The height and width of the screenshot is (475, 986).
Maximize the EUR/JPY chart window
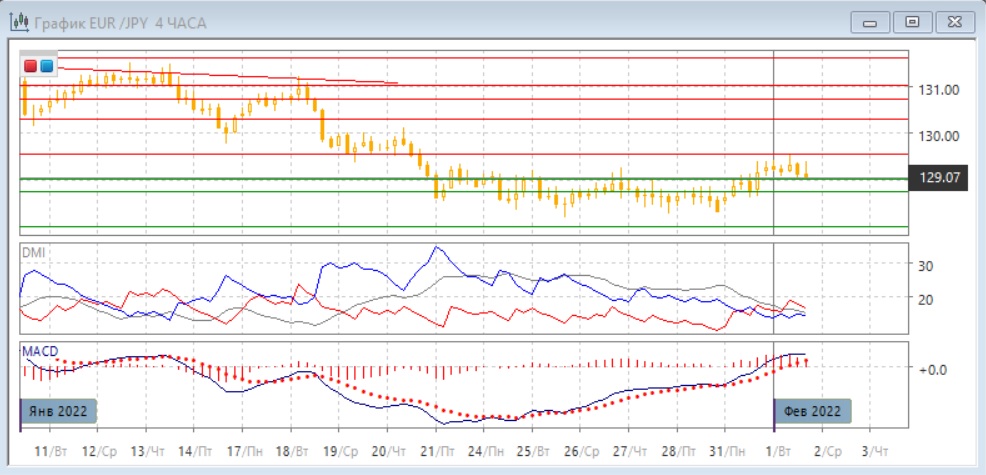(912, 22)
